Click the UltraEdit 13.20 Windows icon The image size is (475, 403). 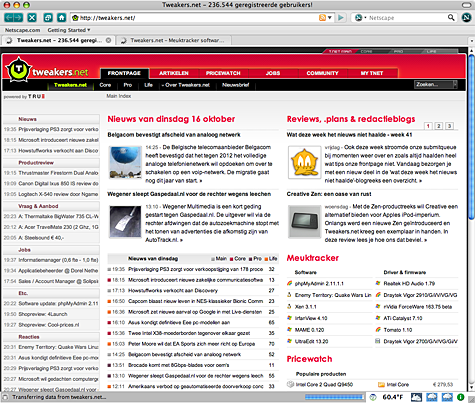coord(289,341)
